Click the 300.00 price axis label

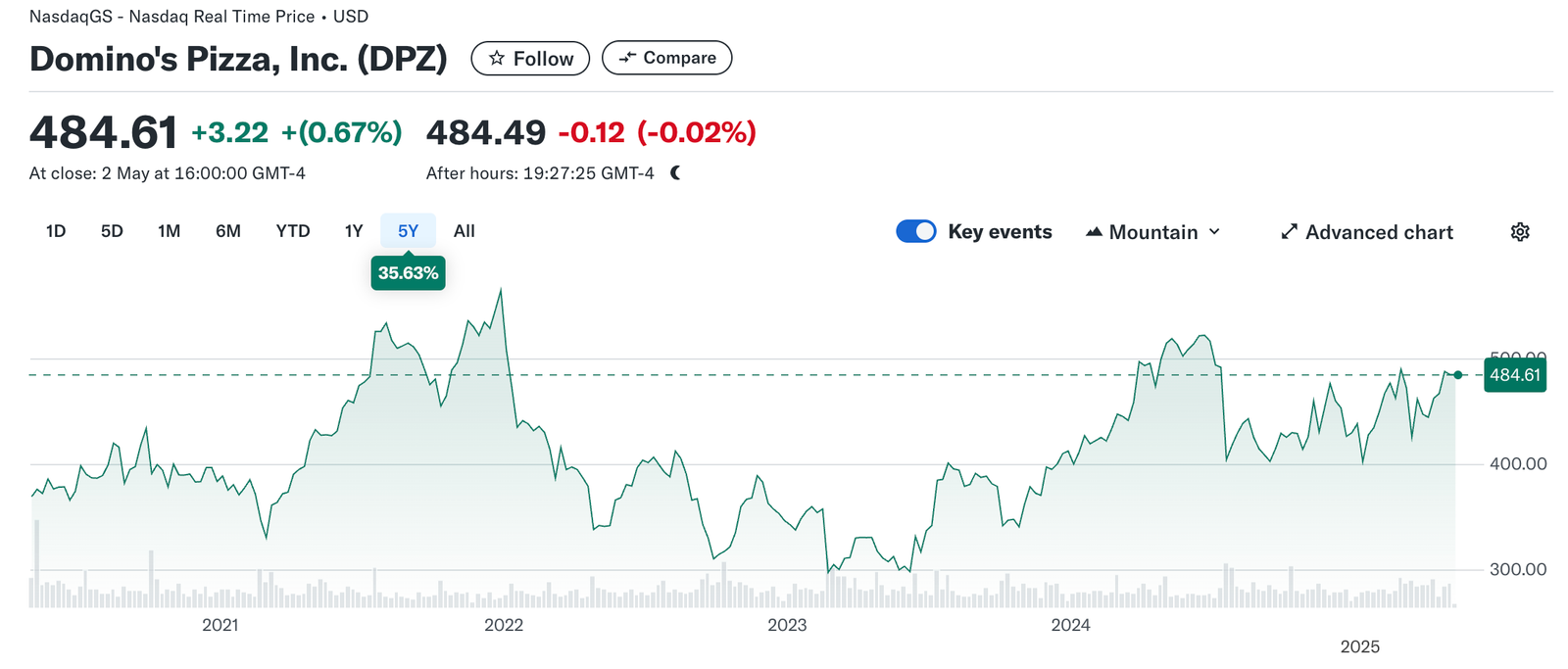coord(1518,569)
